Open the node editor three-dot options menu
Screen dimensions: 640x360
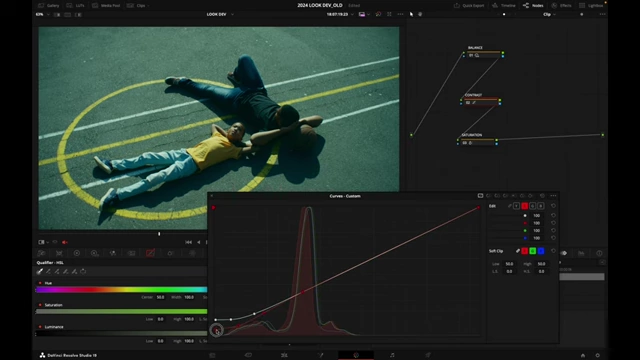pyautogui.click(x=602, y=14)
